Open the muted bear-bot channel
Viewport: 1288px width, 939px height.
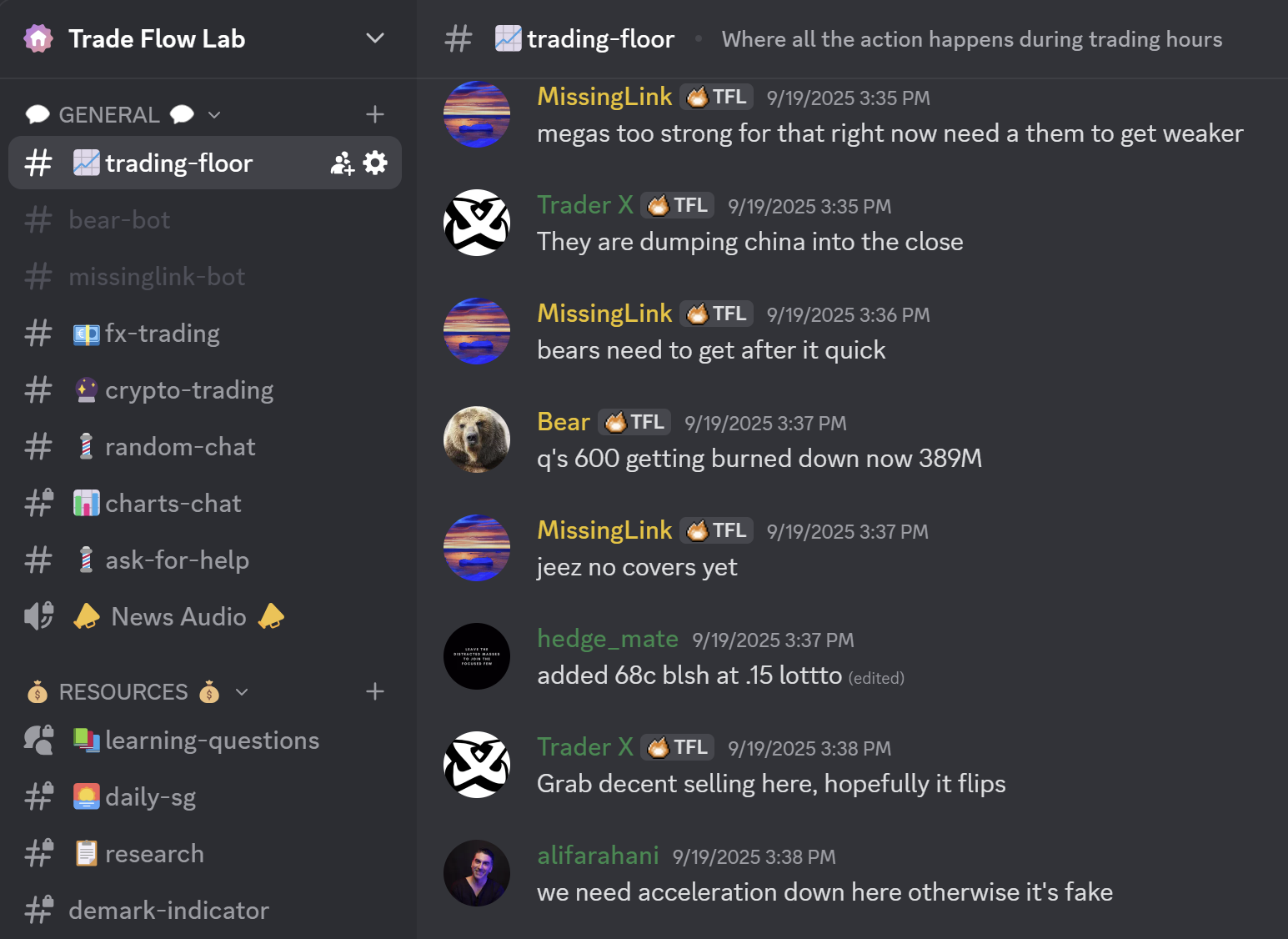point(119,220)
